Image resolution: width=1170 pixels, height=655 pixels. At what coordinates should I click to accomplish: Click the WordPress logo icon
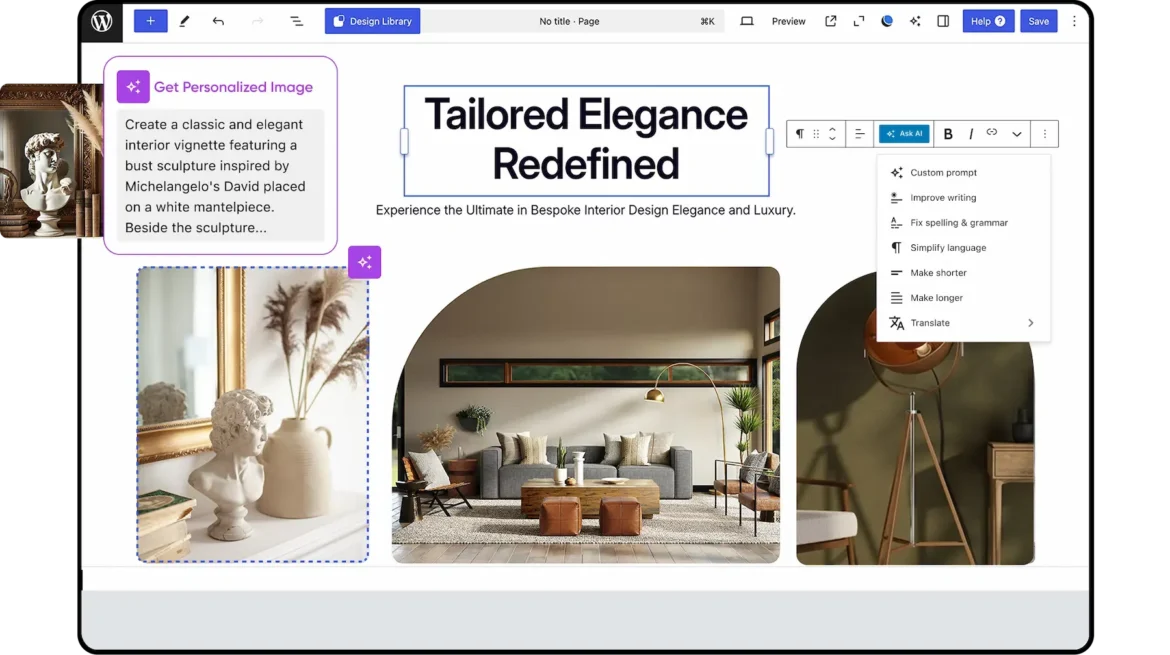[x=102, y=21]
